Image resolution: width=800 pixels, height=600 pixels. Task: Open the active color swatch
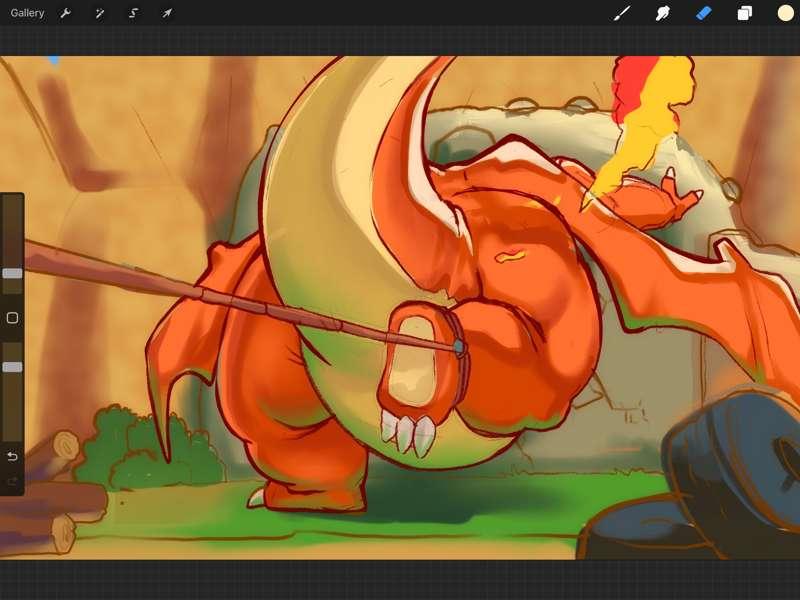click(x=785, y=13)
